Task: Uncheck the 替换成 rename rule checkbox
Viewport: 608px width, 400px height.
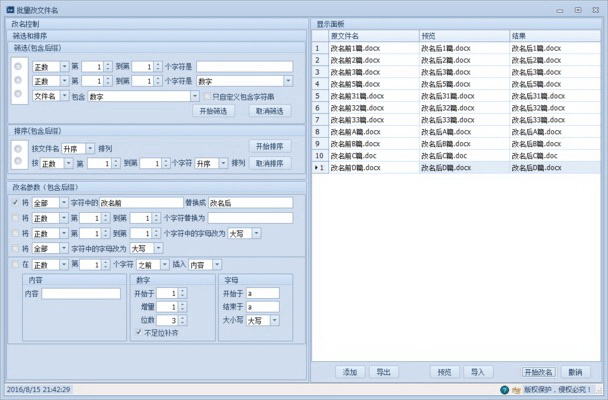Action: point(17,202)
